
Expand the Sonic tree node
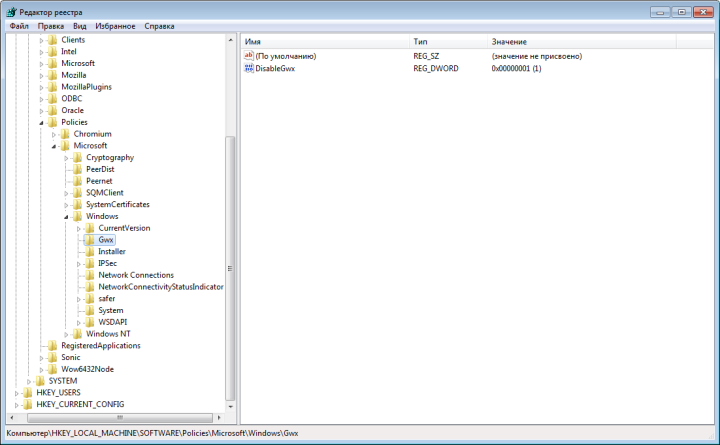tap(41, 358)
